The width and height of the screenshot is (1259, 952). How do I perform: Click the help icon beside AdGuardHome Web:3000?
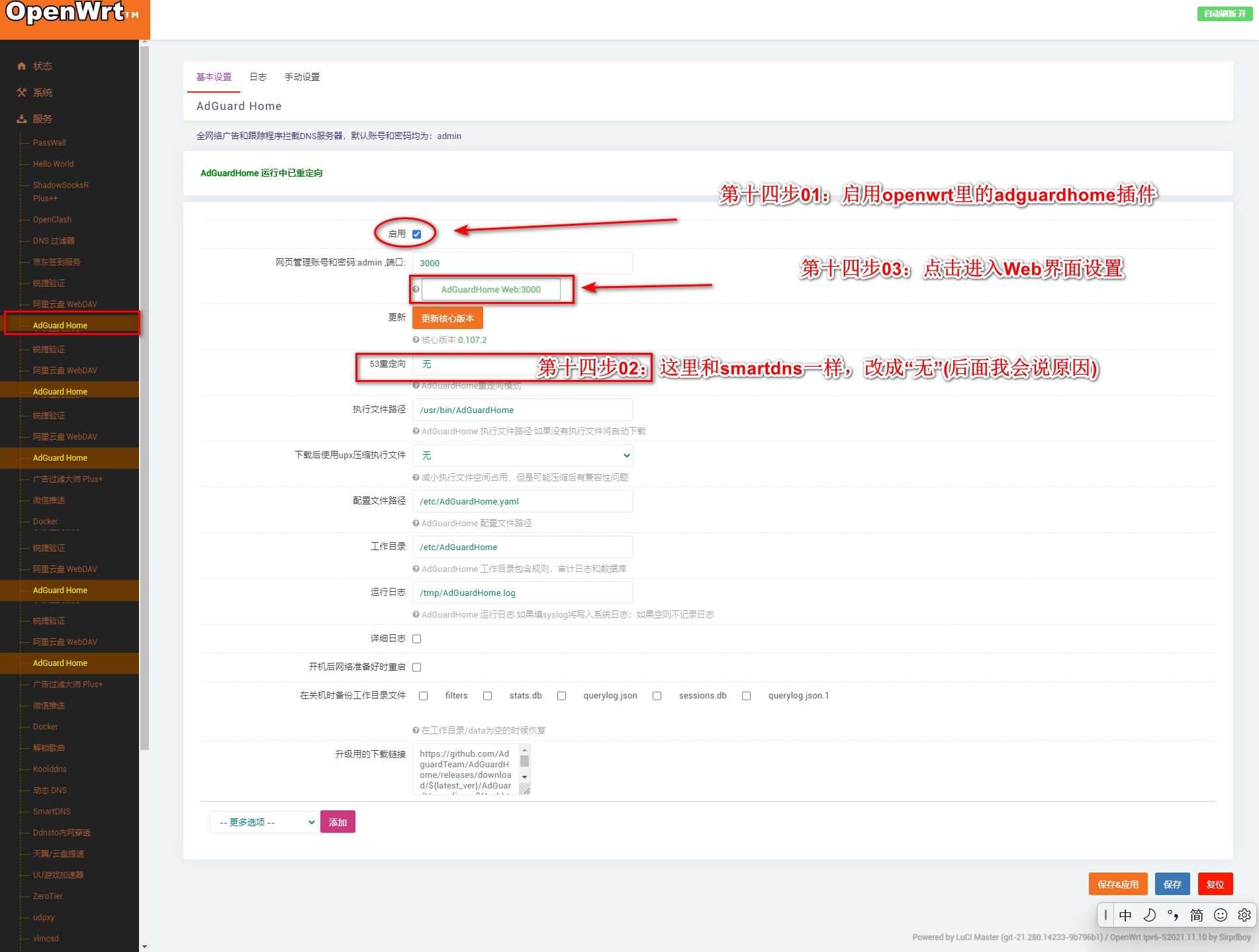tap(416, 289)
